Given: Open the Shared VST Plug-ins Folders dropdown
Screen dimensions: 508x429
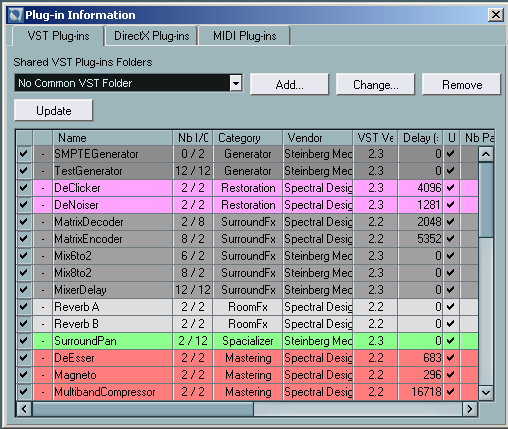Looking at the screenshot, I should coord(236,83).
